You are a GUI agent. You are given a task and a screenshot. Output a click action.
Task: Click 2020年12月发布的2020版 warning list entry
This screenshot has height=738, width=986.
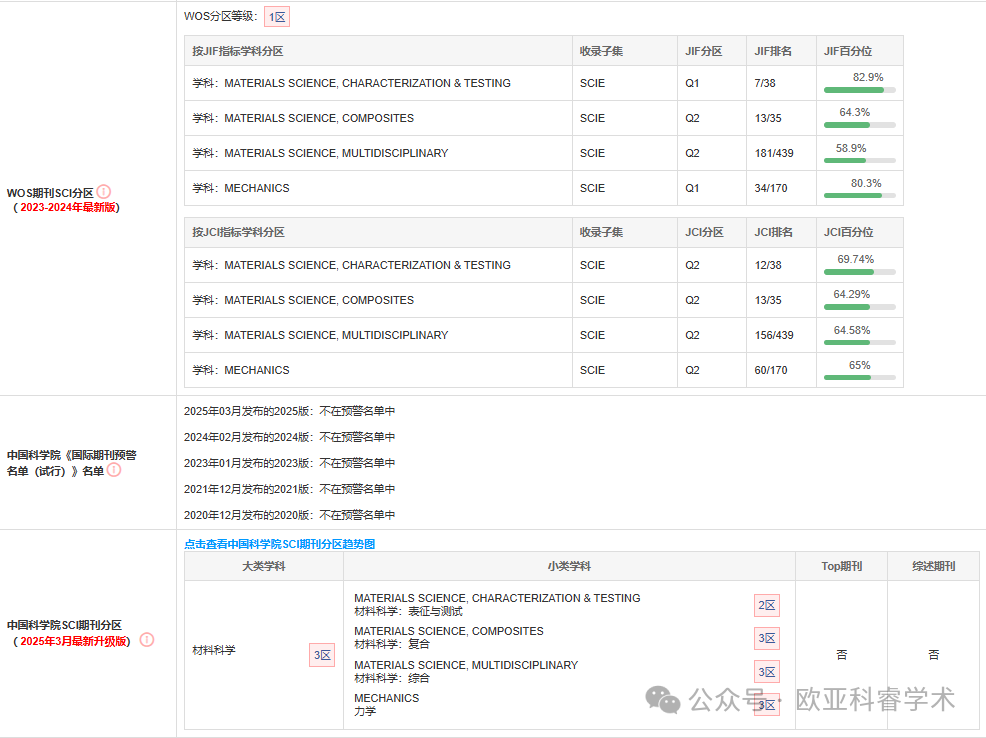pyautogui.click(x=289, y=515)
